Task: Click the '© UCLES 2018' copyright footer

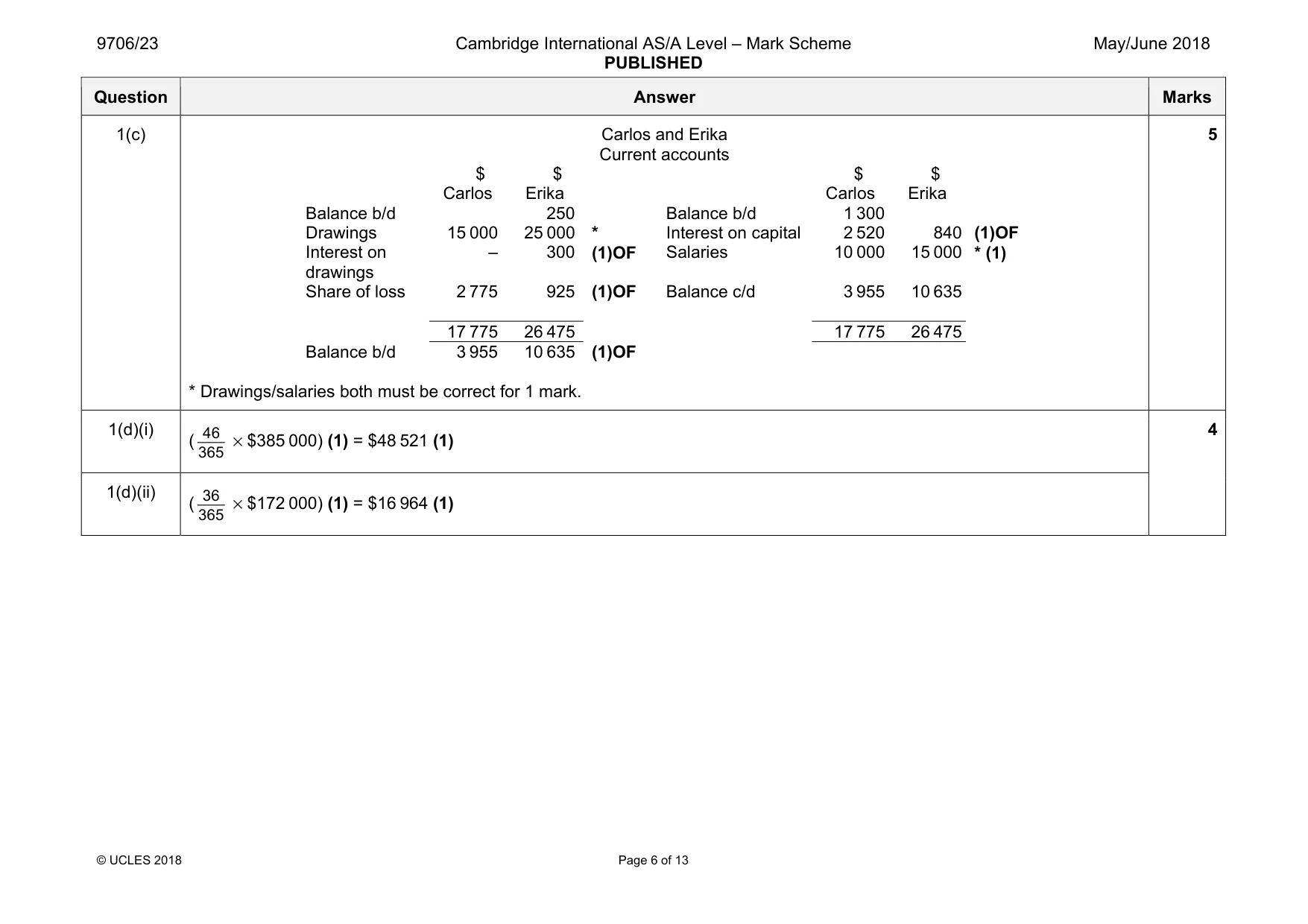Action: pos(139,861)
